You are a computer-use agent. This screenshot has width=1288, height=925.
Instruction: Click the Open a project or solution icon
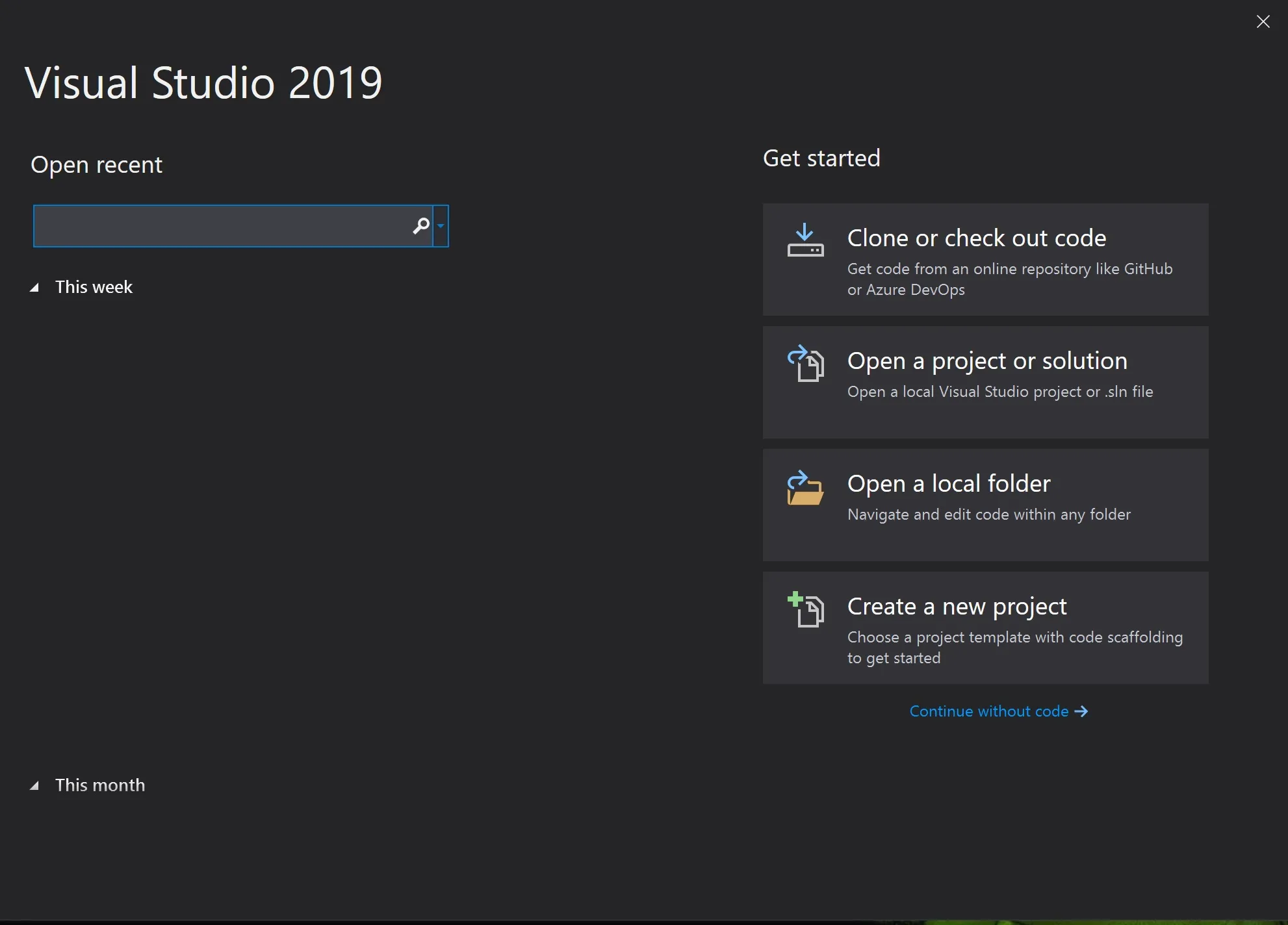click(x=805, y=363)
